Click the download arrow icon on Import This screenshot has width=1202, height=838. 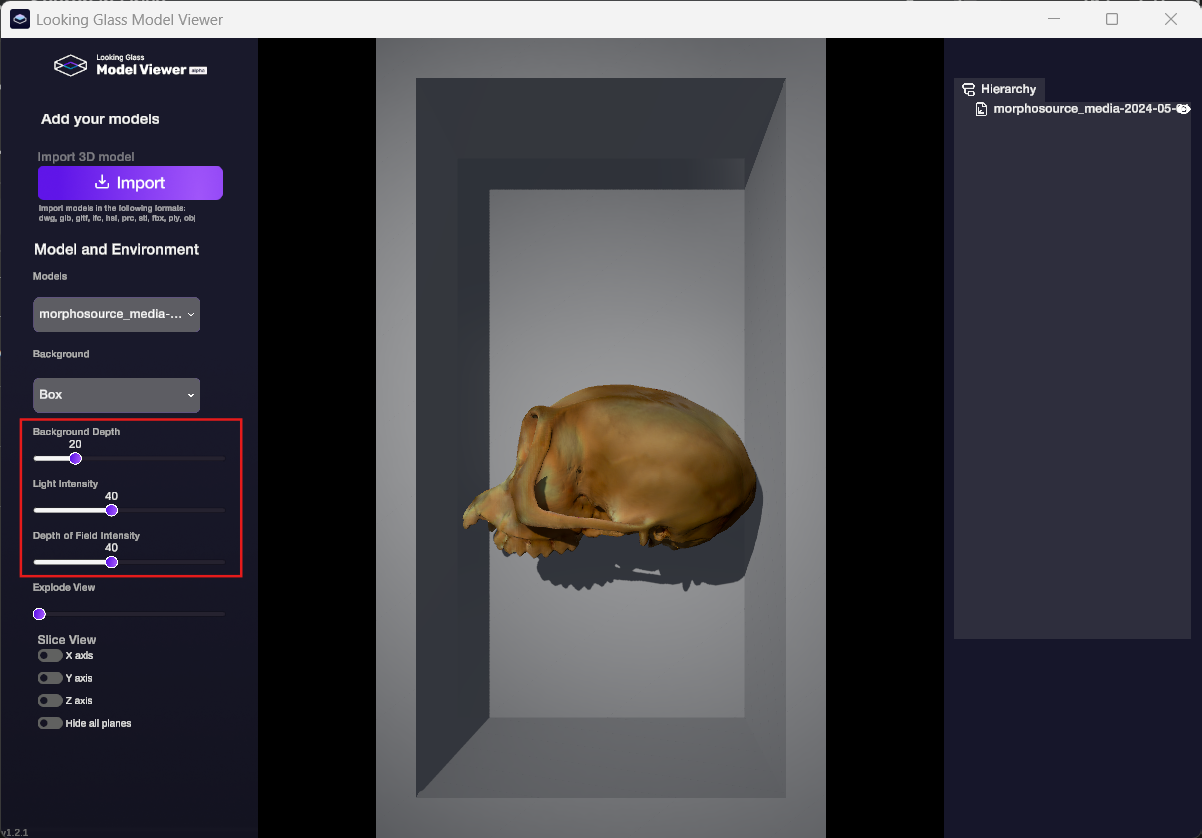coord(101,183)
